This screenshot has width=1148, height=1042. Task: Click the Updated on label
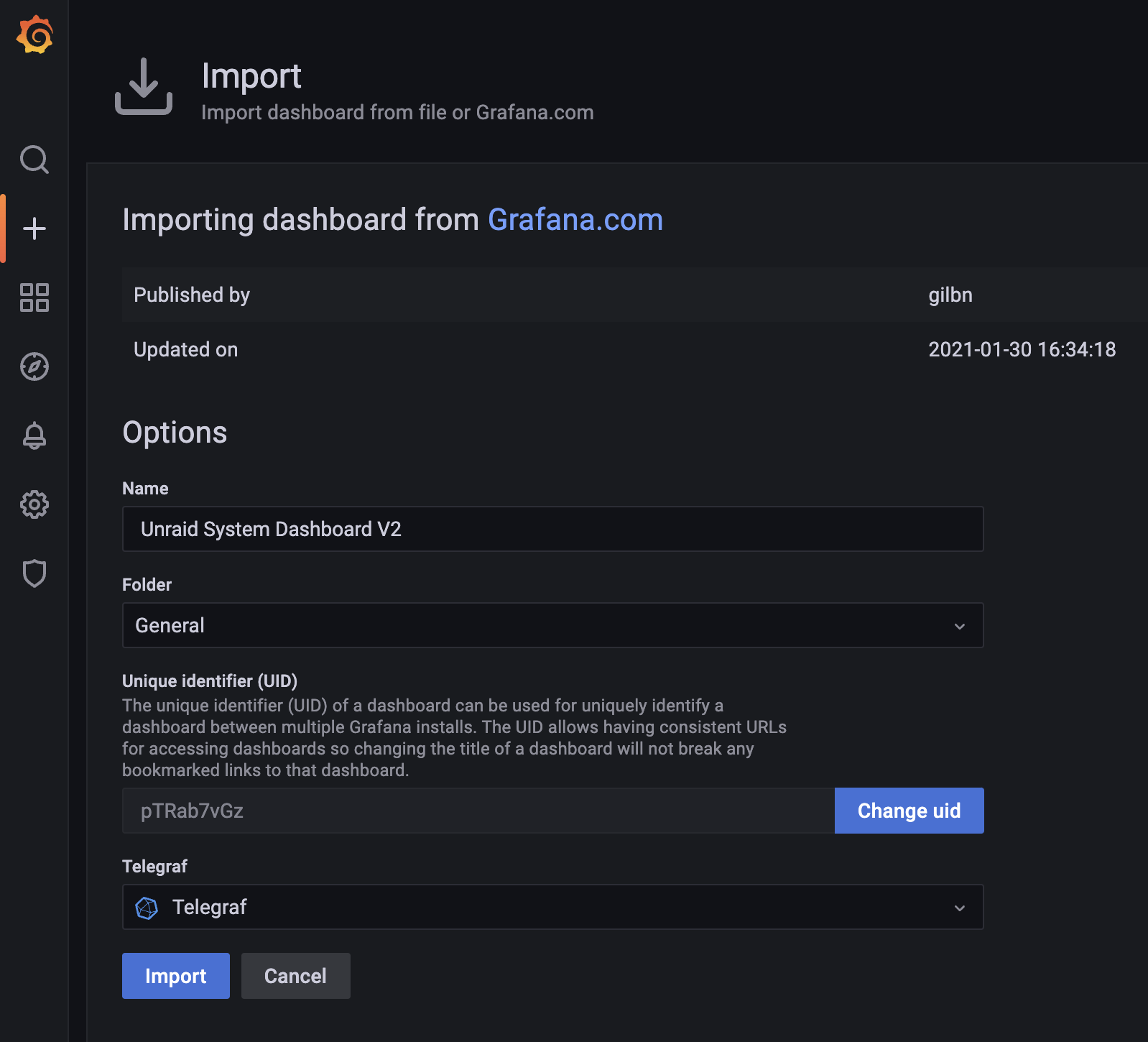185,349
